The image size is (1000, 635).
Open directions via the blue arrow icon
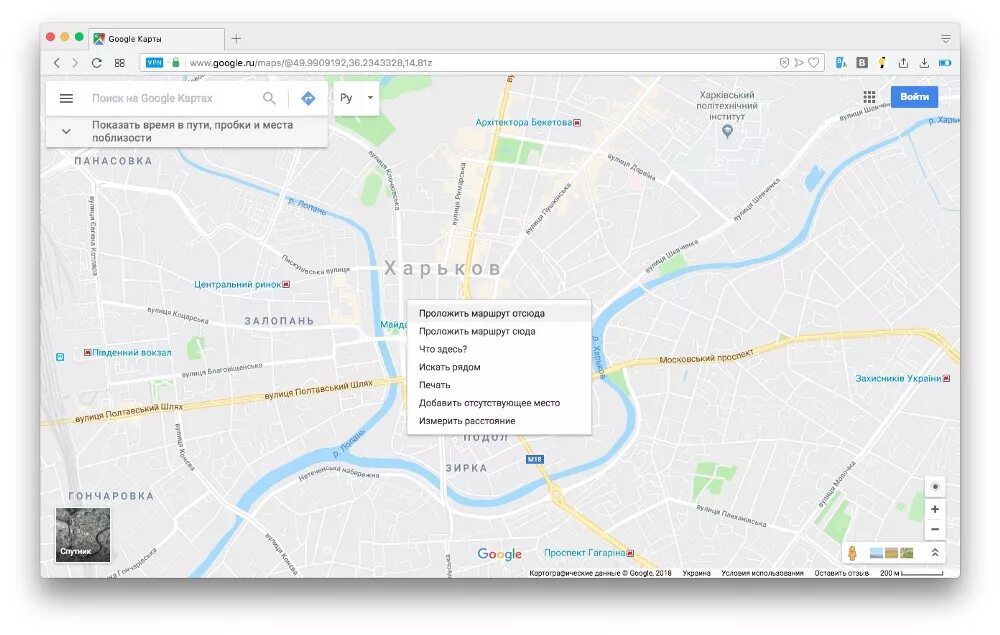click(308, 98)
